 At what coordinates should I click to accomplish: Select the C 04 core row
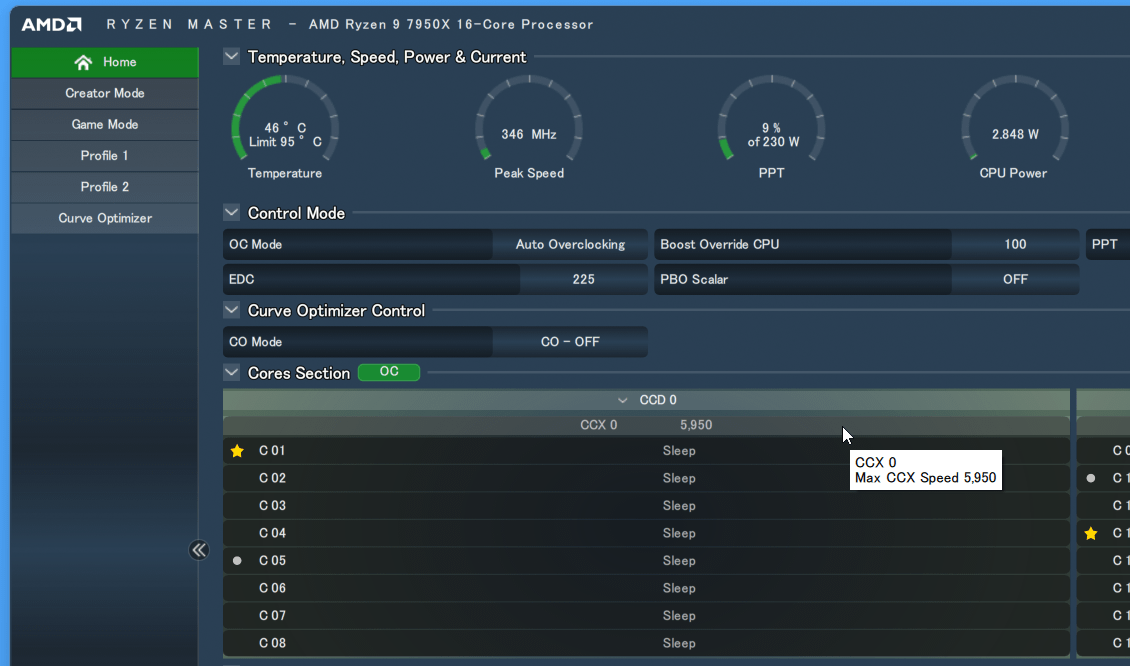click(646, 533)
